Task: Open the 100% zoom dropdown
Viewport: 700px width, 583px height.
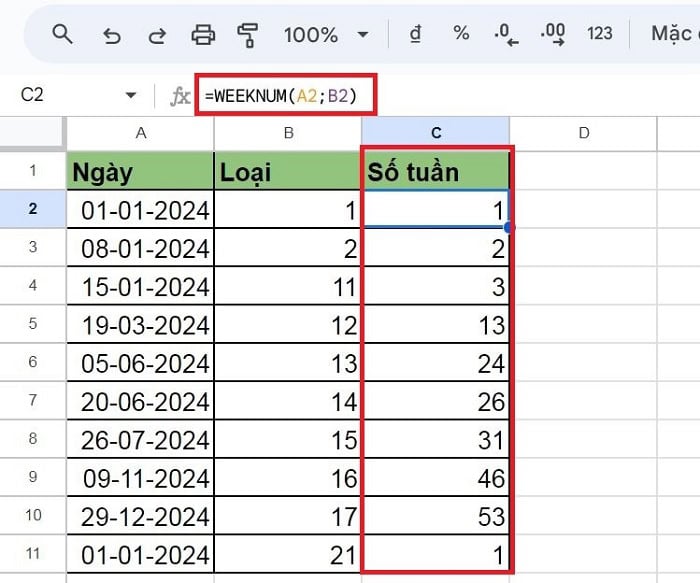Action: click(325, 35)
